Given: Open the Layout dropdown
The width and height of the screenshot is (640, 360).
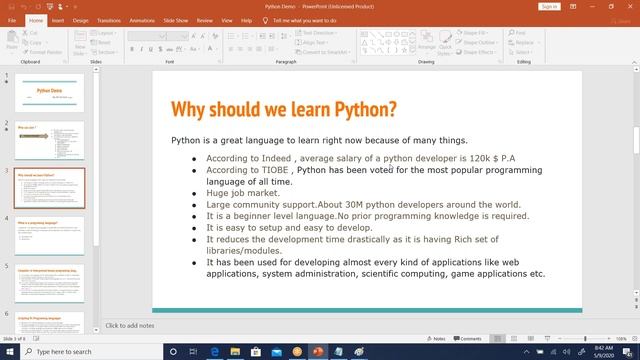Looking at the screenshot, I should (x=103, y=33).
